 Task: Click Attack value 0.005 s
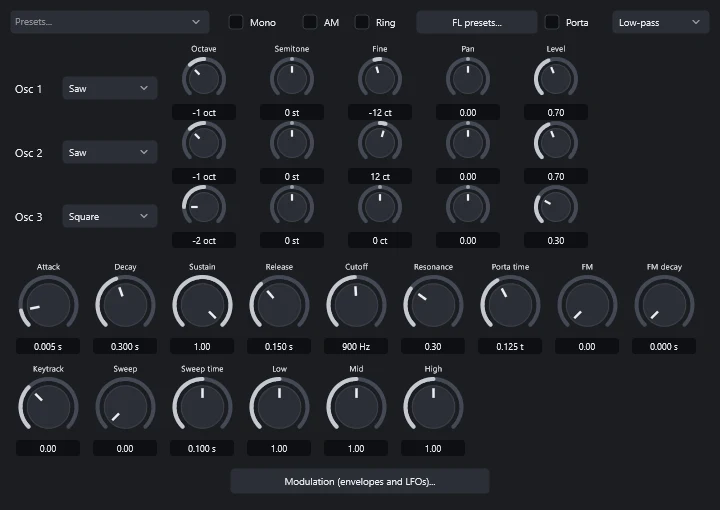pos(48,346)
